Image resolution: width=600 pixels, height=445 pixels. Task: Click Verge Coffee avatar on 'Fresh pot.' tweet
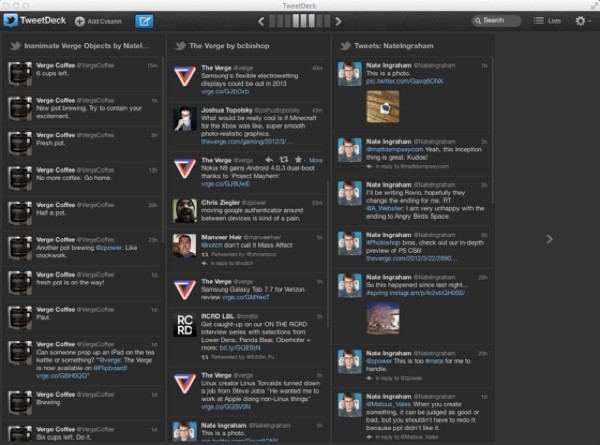click(20, 143)
